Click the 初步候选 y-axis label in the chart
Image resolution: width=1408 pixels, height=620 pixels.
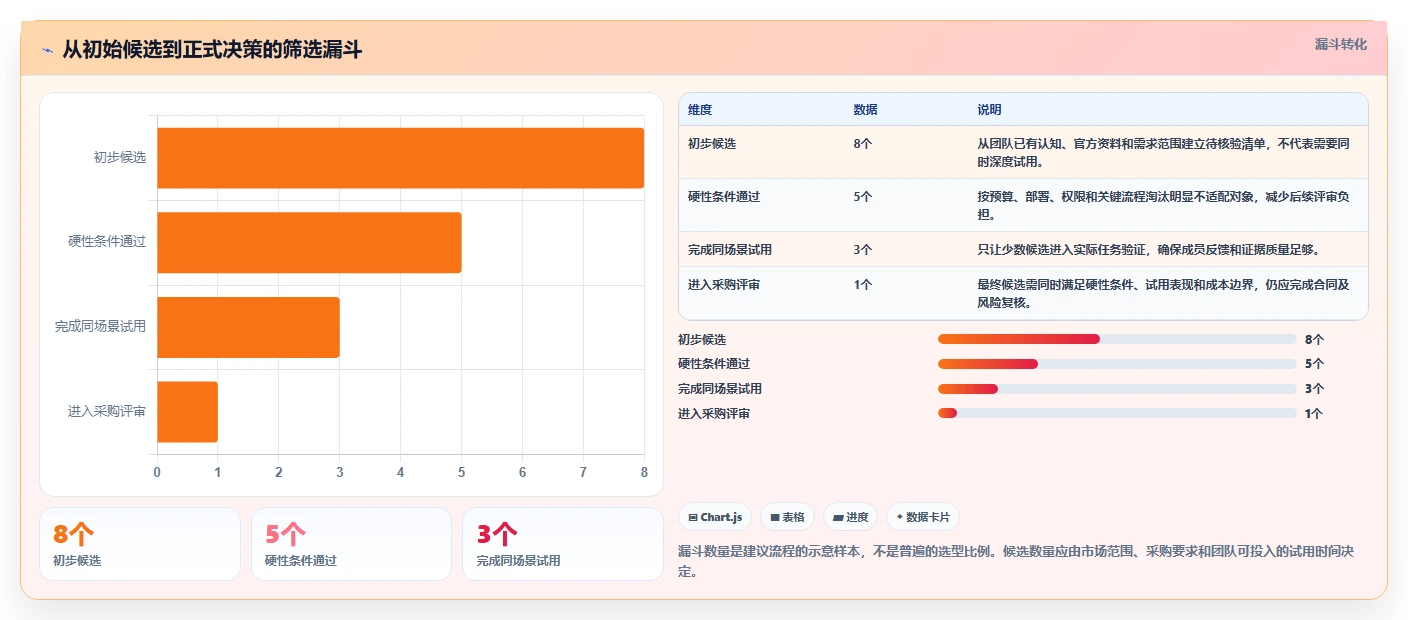point(119,157)
